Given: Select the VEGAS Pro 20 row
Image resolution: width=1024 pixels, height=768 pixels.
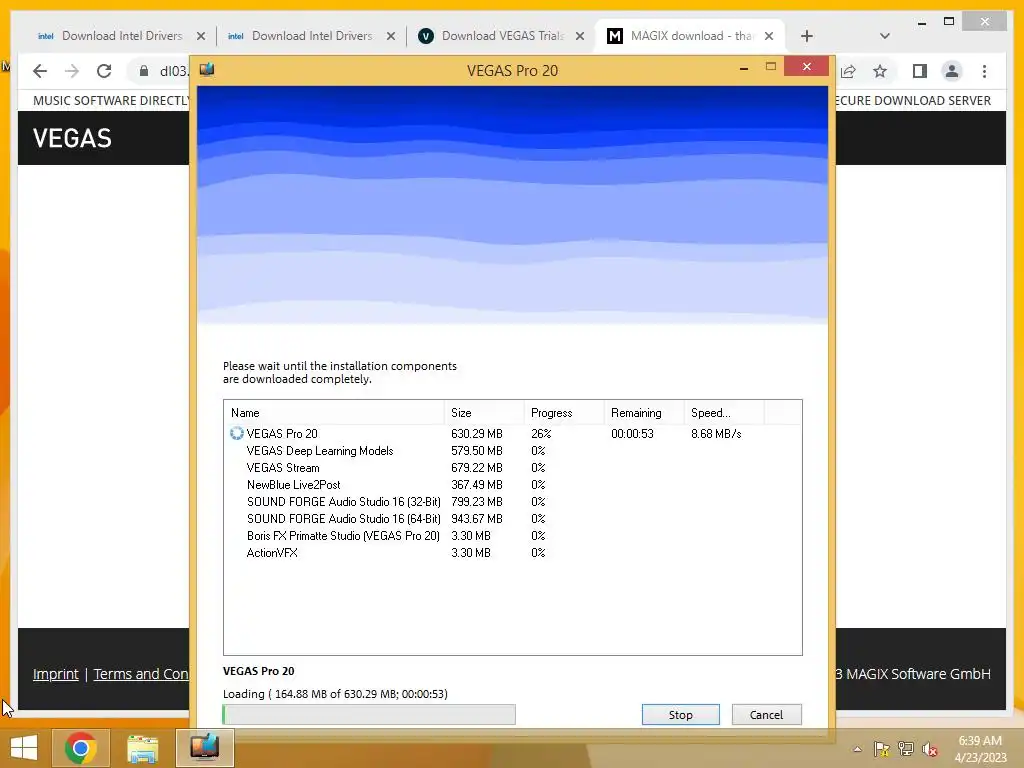Looking at the screenshot, I should tap(513, 434).
